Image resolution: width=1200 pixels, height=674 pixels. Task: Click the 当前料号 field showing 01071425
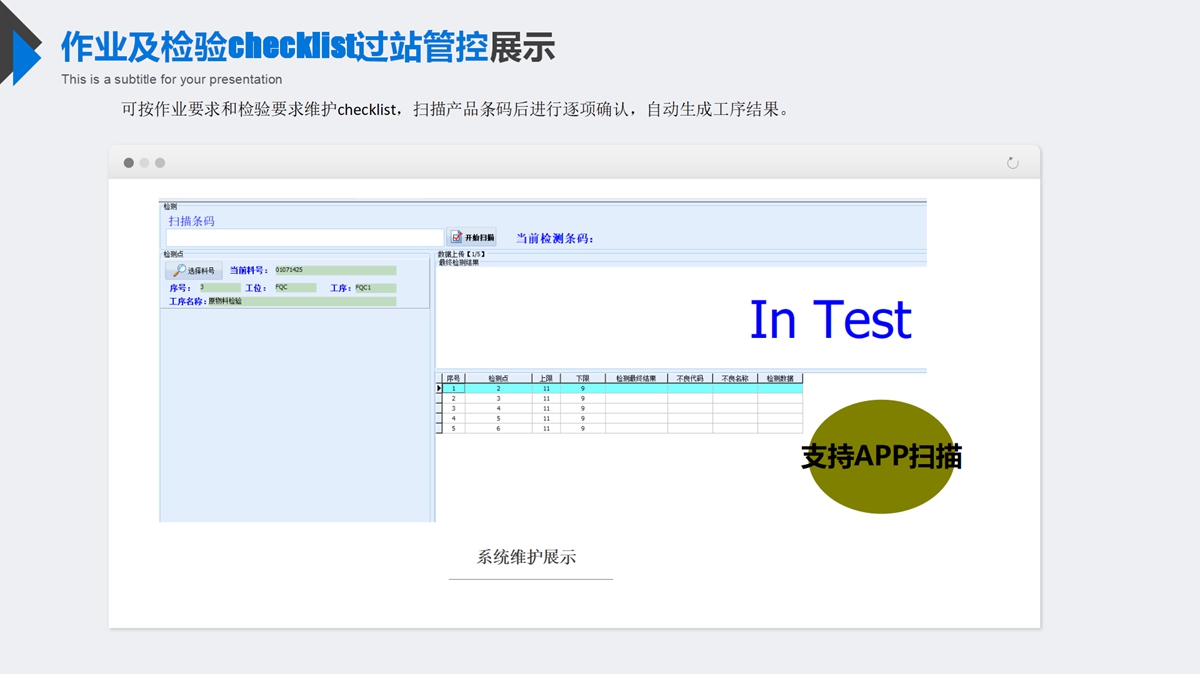334,270
